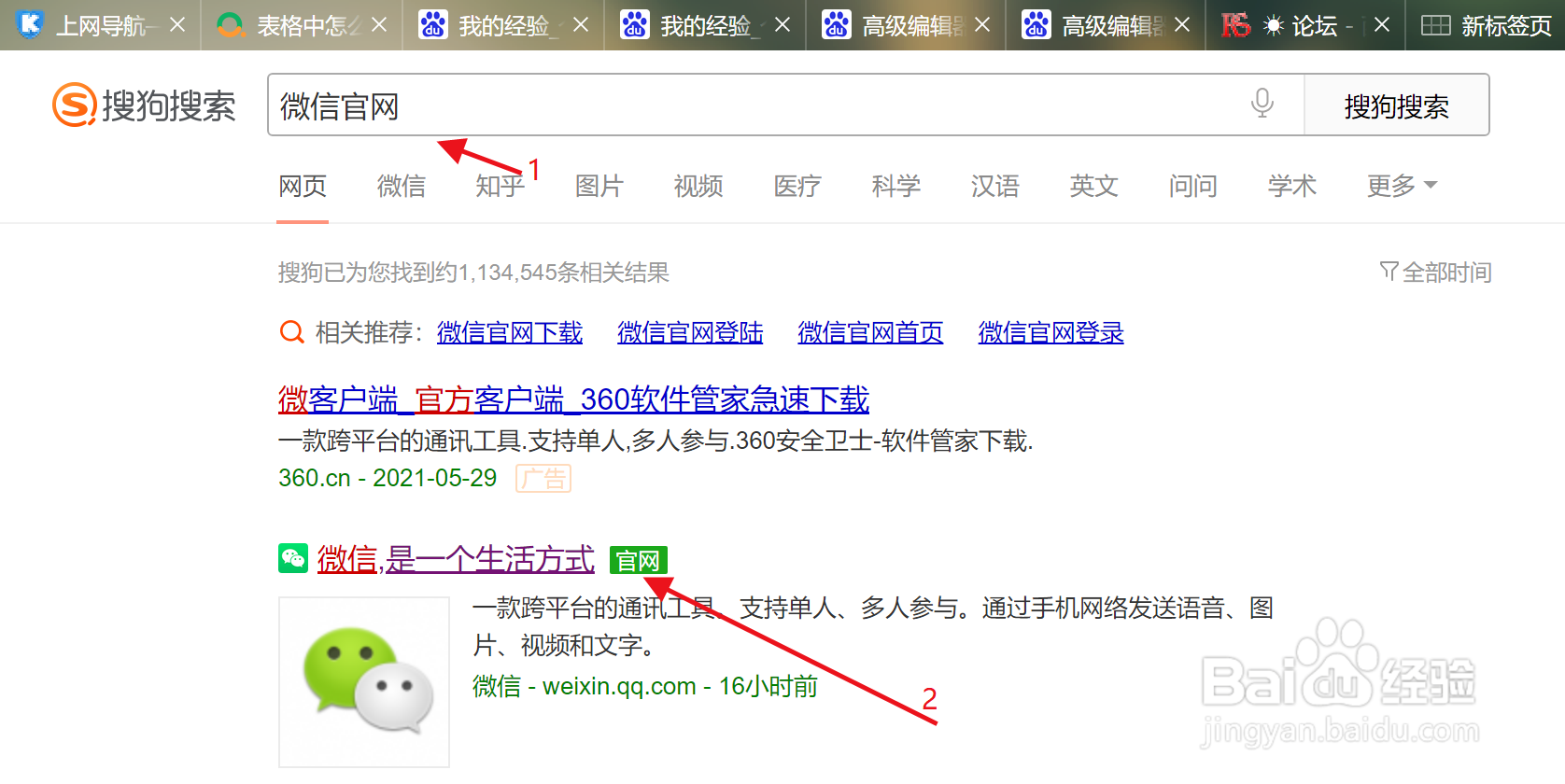Open the 微信官网登陆 related suggestion
This screenshot has width=1565, height=784.
pyautogui.click(x=690, y=332)
